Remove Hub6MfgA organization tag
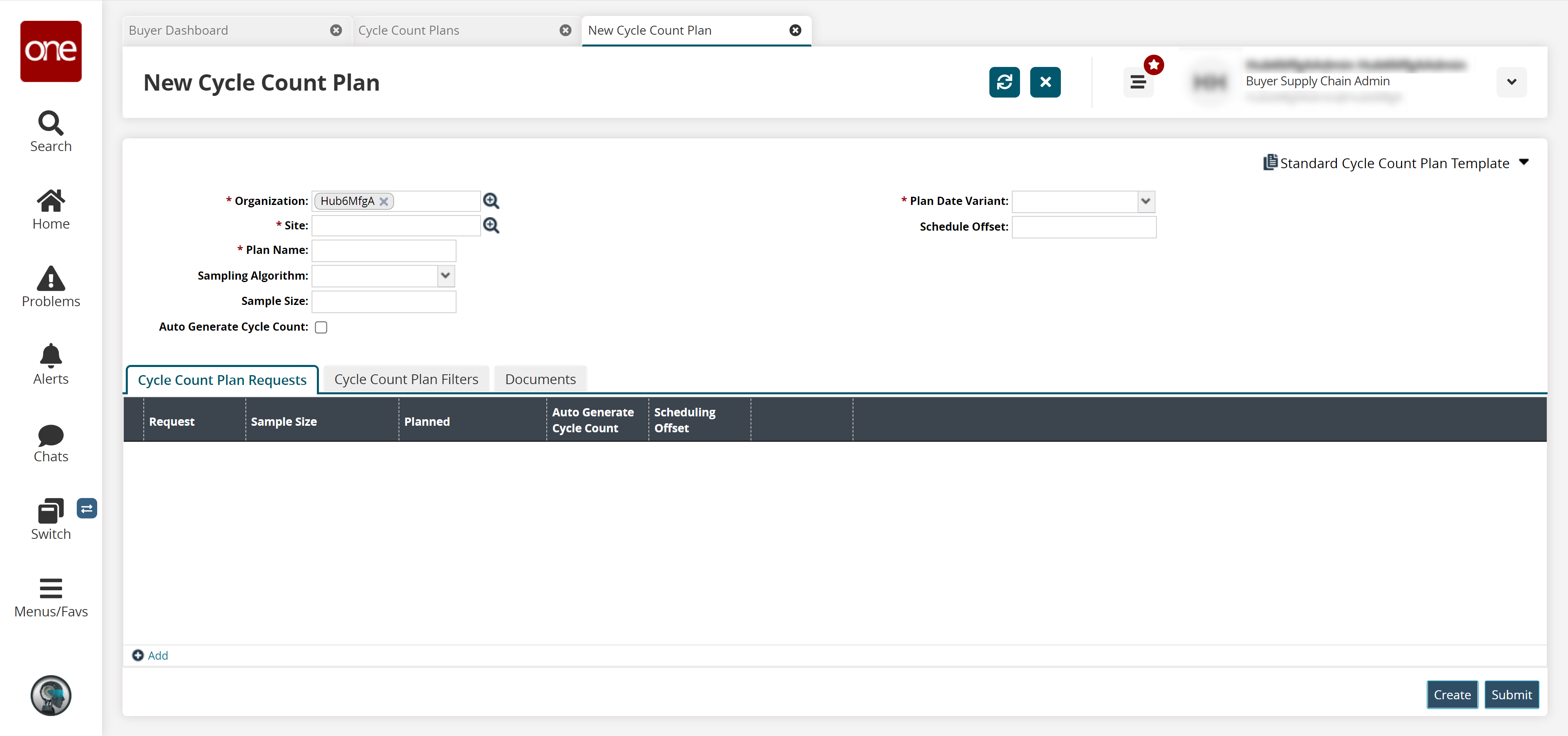1568x736 pixels. [x=383, y=201]
